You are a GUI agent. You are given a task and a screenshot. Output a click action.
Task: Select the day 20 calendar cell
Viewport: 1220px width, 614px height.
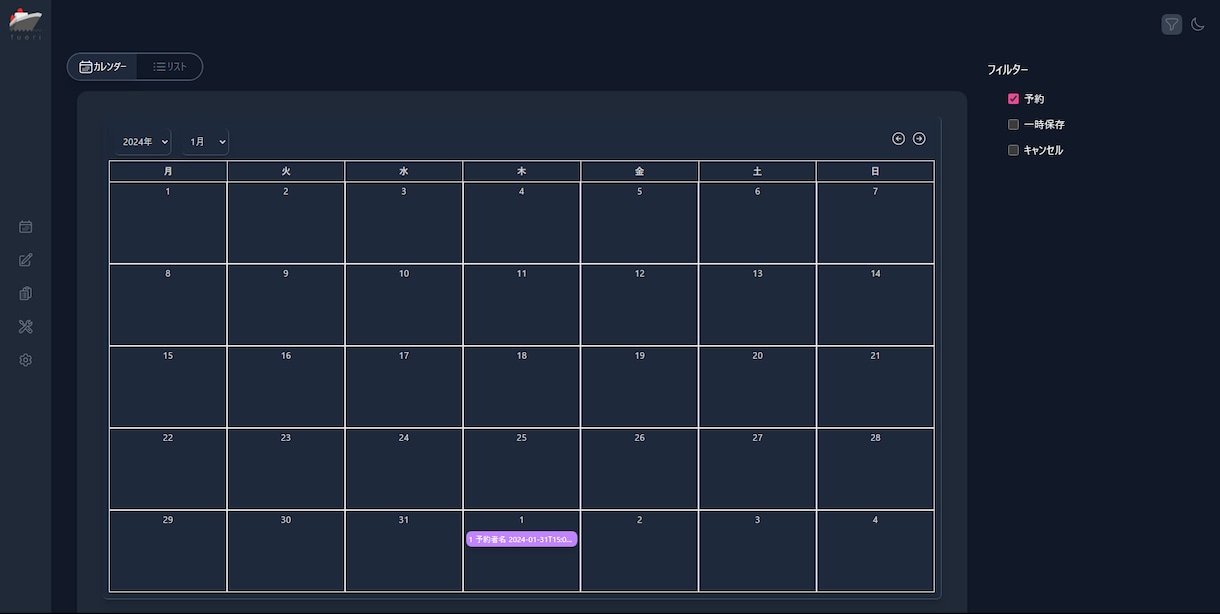pos(757,387)
